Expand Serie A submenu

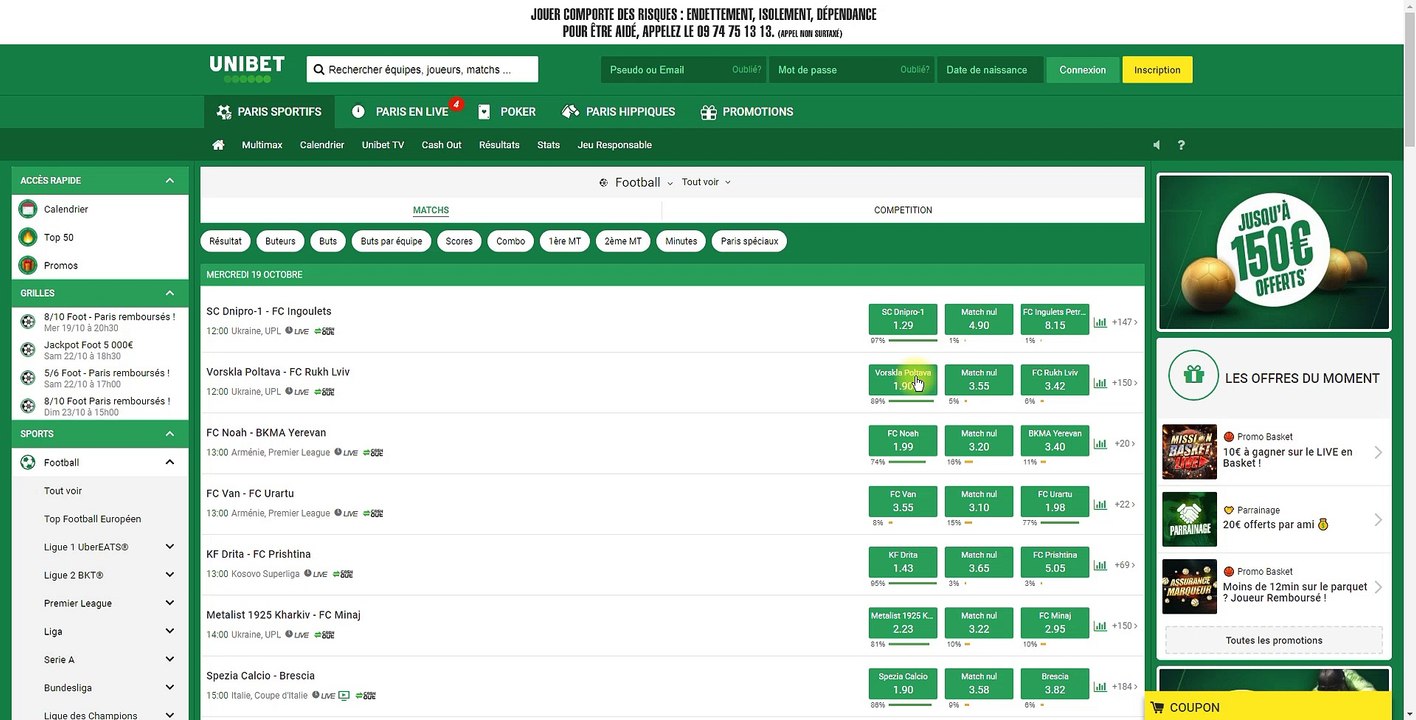[x=170, y=659]
